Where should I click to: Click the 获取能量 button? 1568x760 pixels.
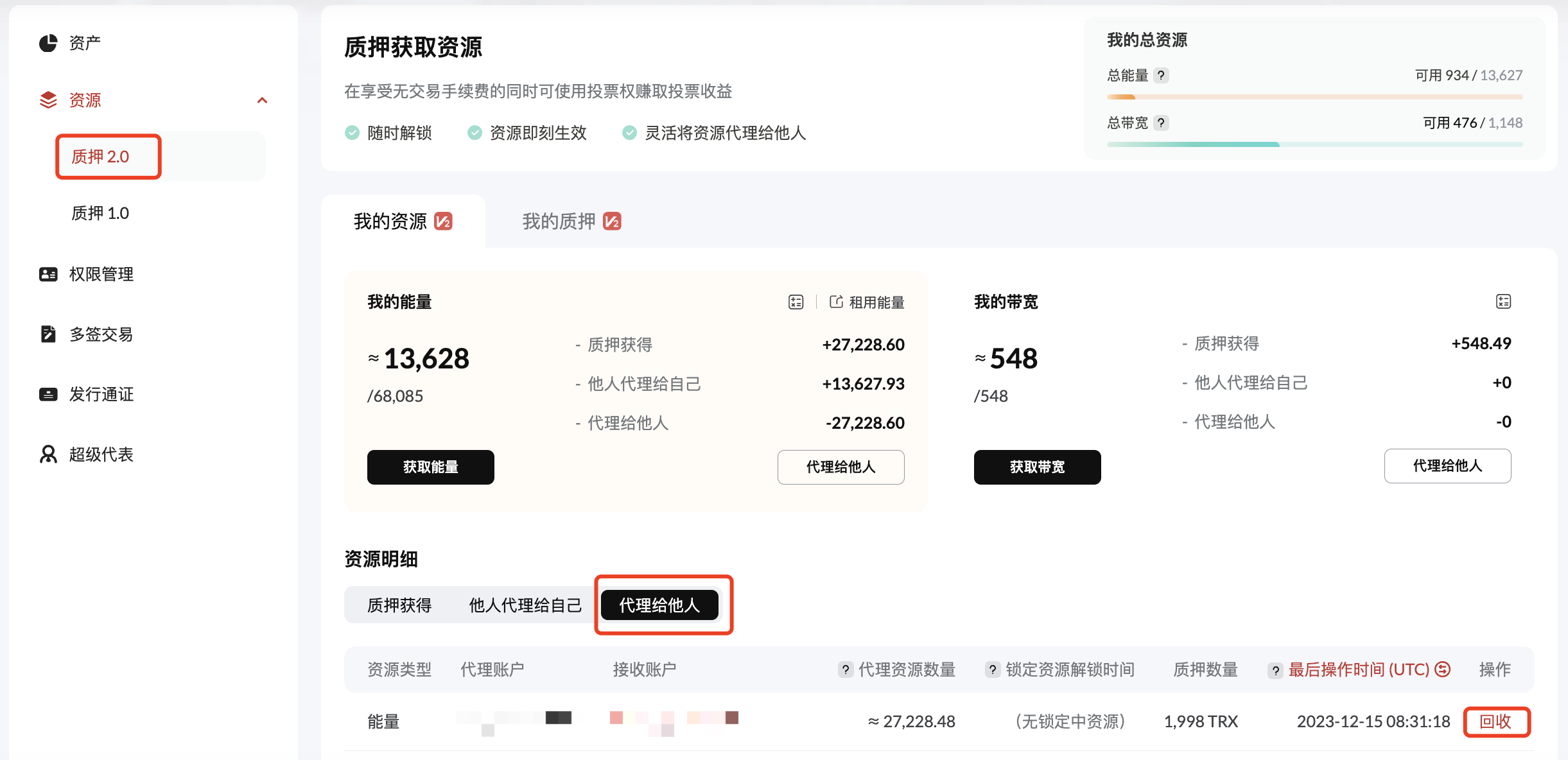(x=430, y=467)
